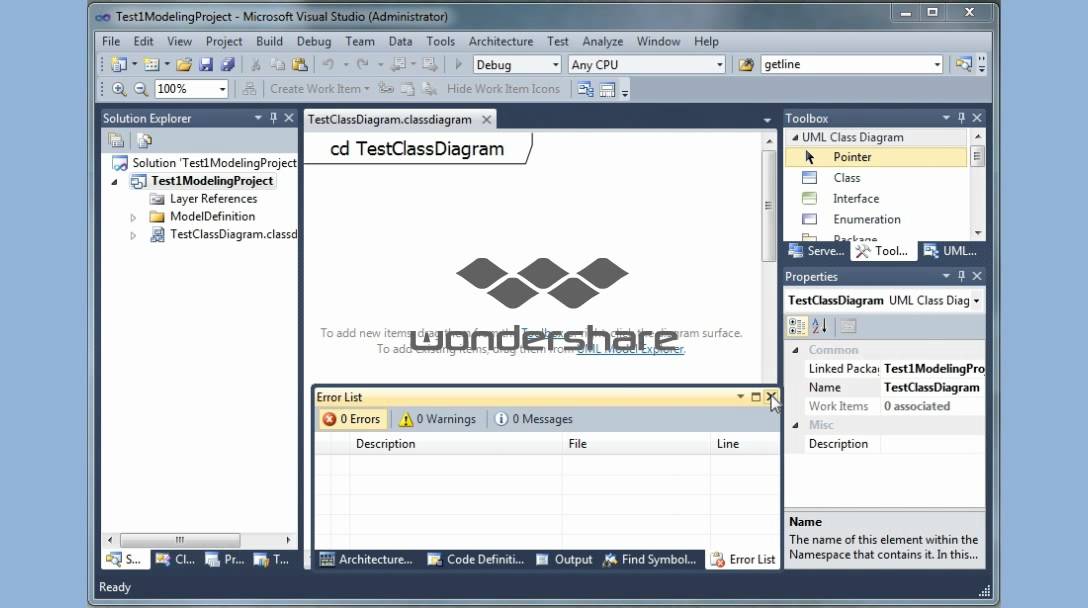The width and height of the screenshot is (1088, 608).
Task: Select the Interface tool in Toolbox
Action: [x=876, y=199]
